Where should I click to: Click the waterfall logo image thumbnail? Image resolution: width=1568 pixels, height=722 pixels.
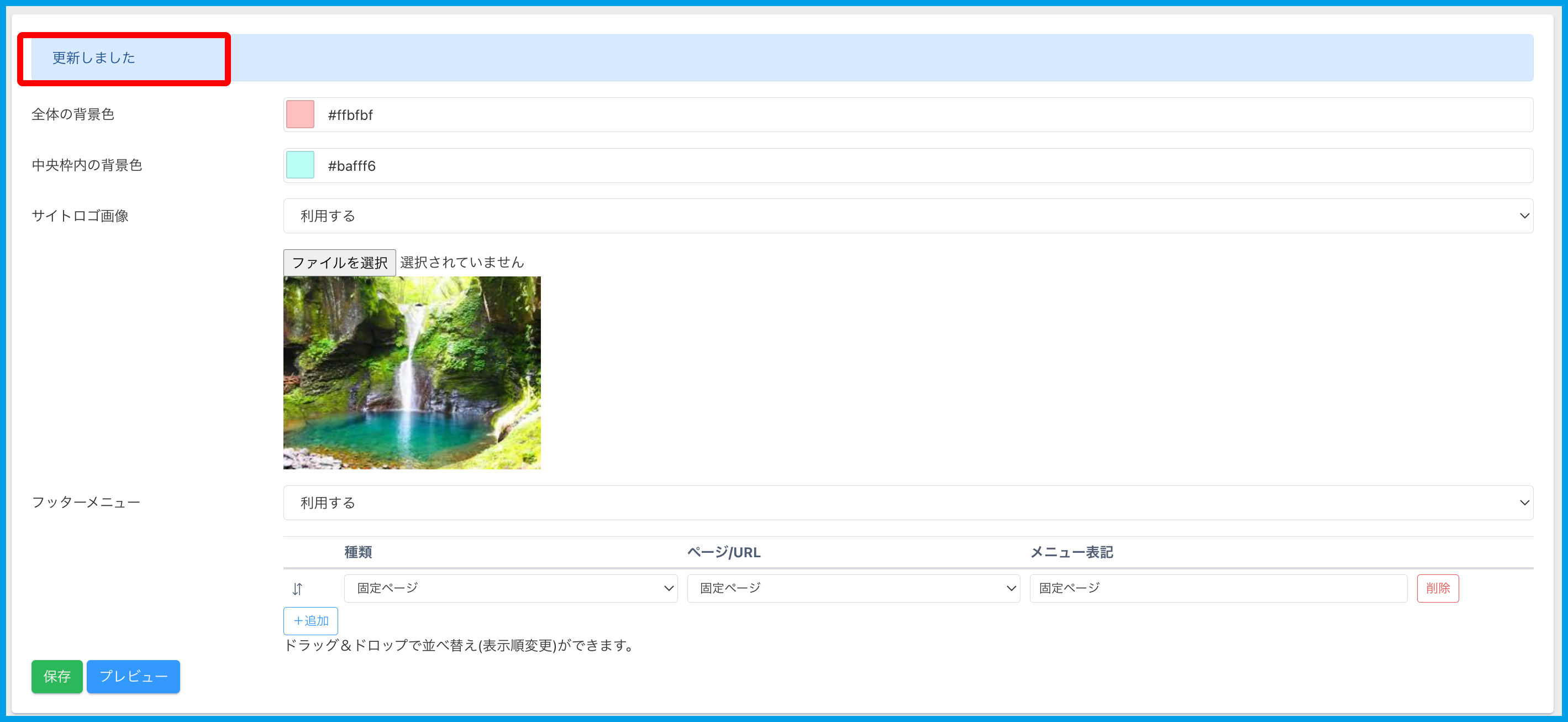tap(412, 372)
